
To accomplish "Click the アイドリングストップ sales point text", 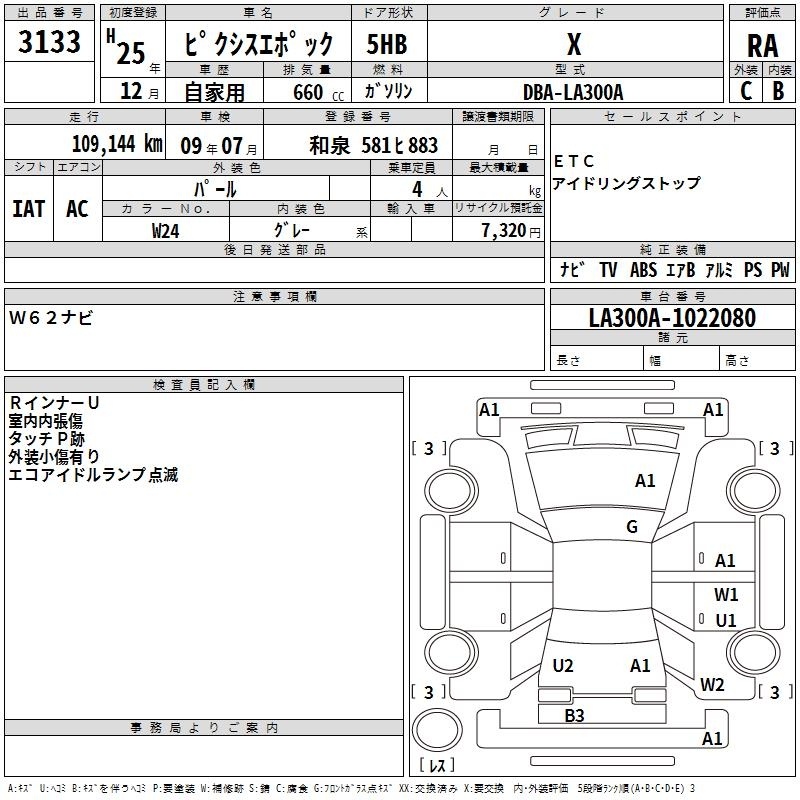I will click(626, 183).
